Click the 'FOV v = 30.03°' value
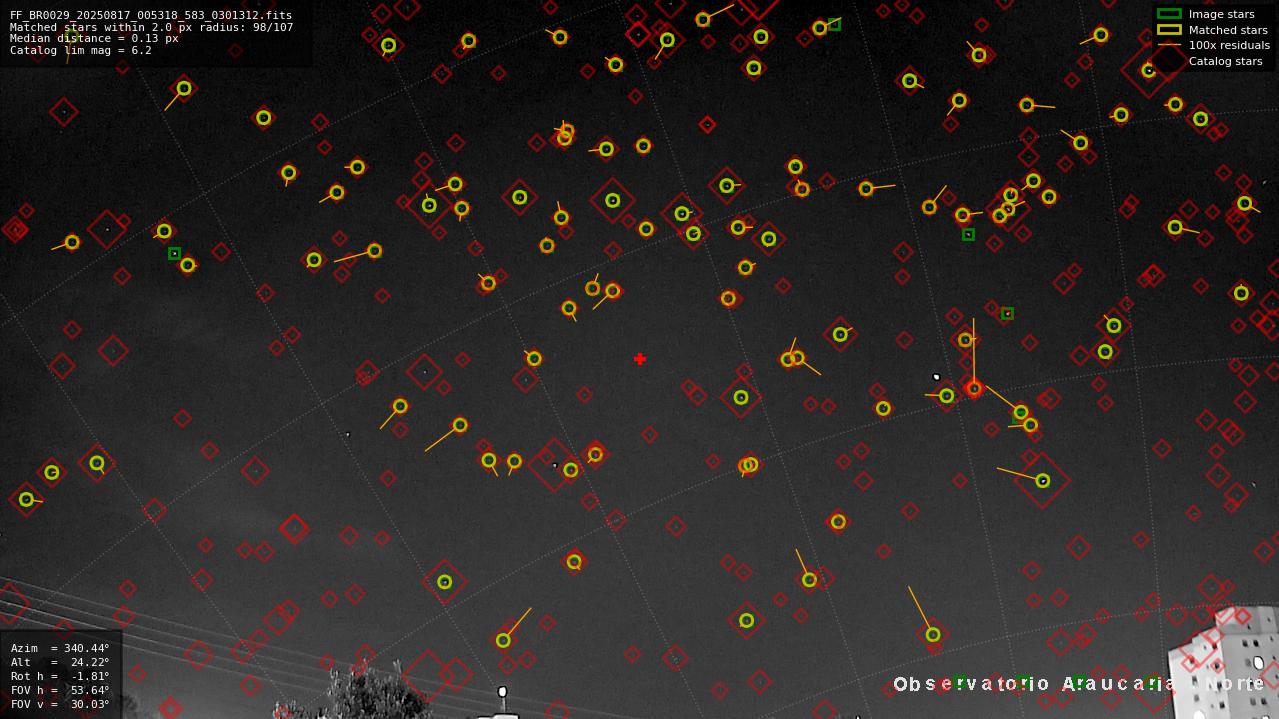 point(60,704)
